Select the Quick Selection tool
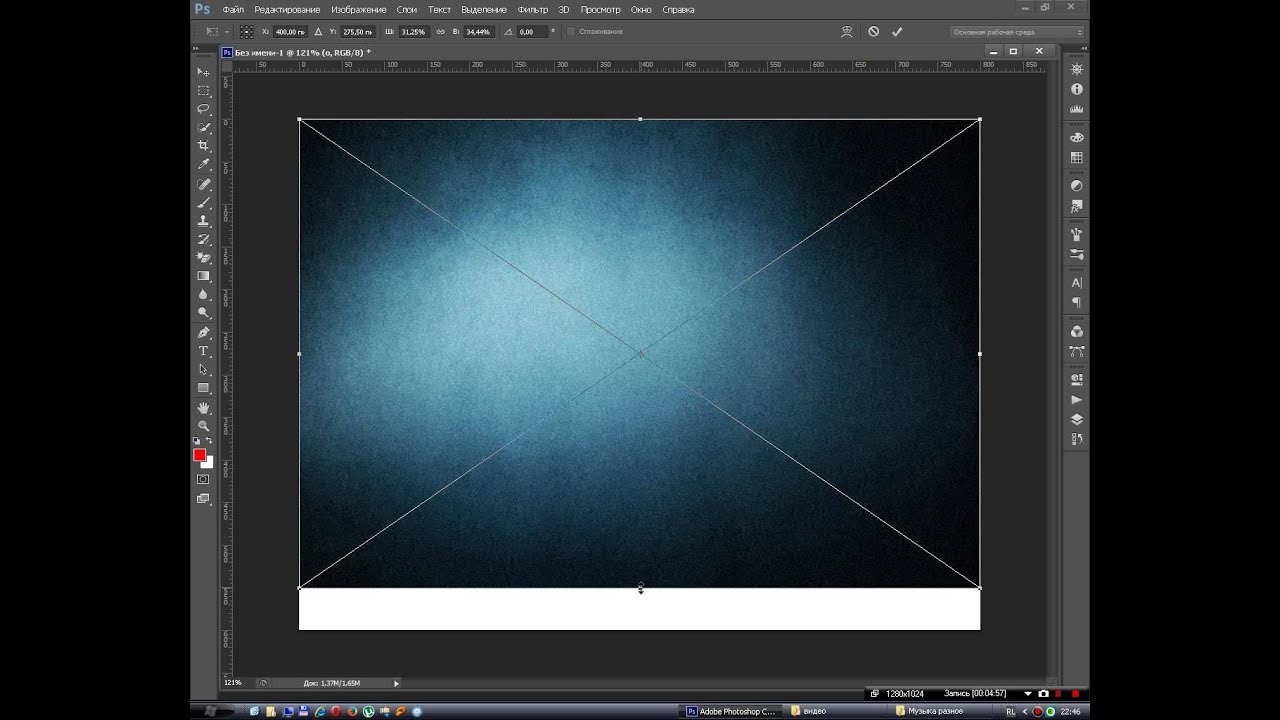 click(x=204, y=128)
